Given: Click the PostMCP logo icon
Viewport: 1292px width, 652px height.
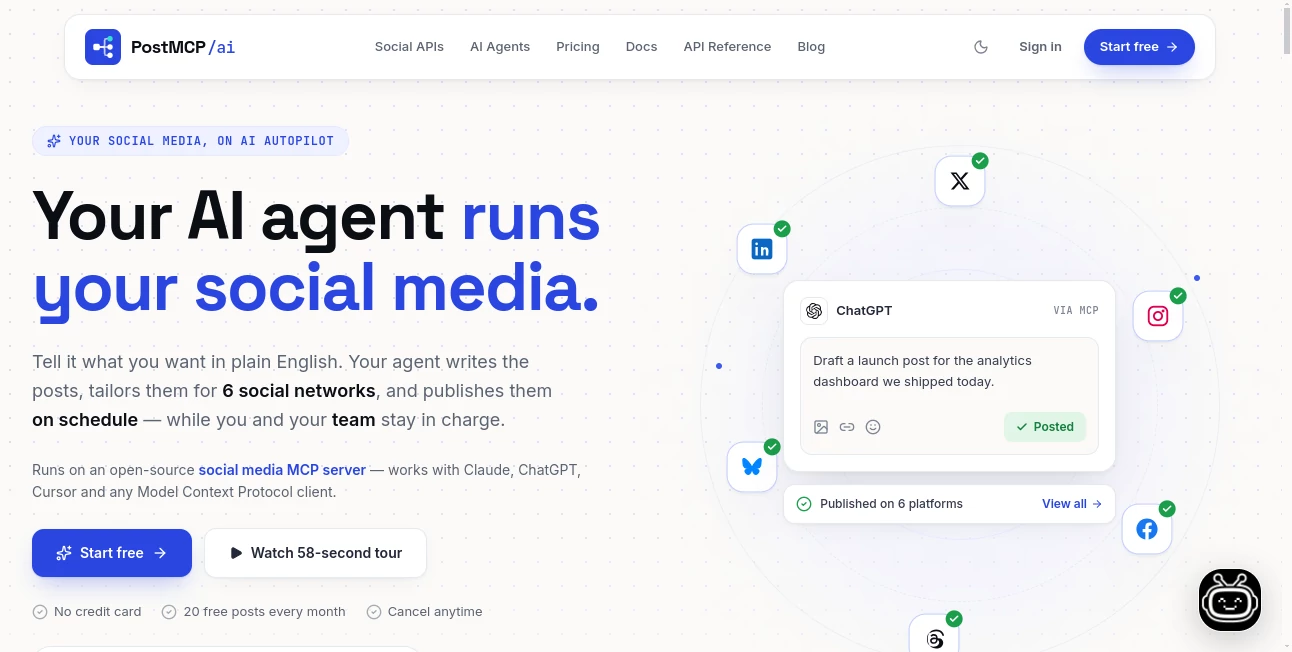Looking at the screenshot, I should click(x=103, y=47).
